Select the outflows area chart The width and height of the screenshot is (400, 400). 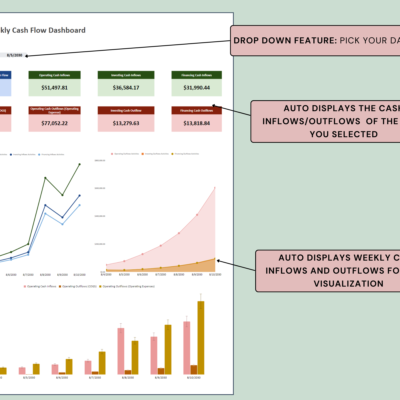pos(159,214)
